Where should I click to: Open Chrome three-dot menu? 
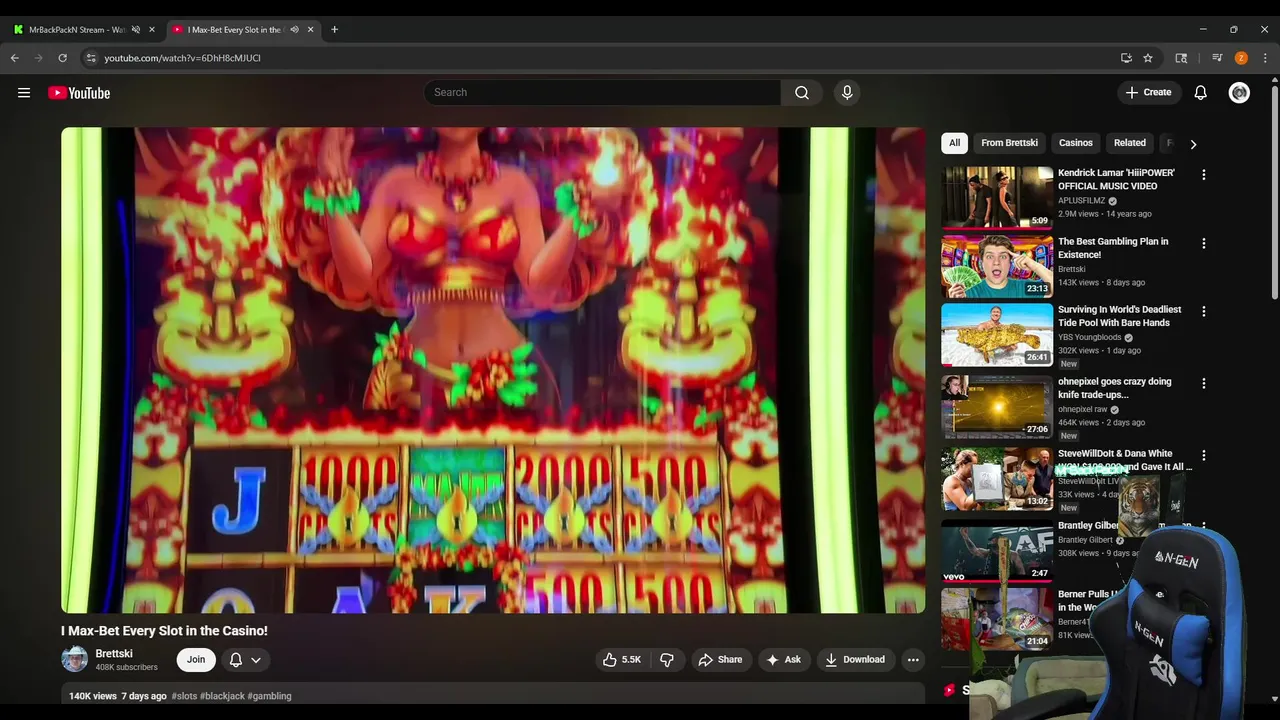coord(1265,58)
